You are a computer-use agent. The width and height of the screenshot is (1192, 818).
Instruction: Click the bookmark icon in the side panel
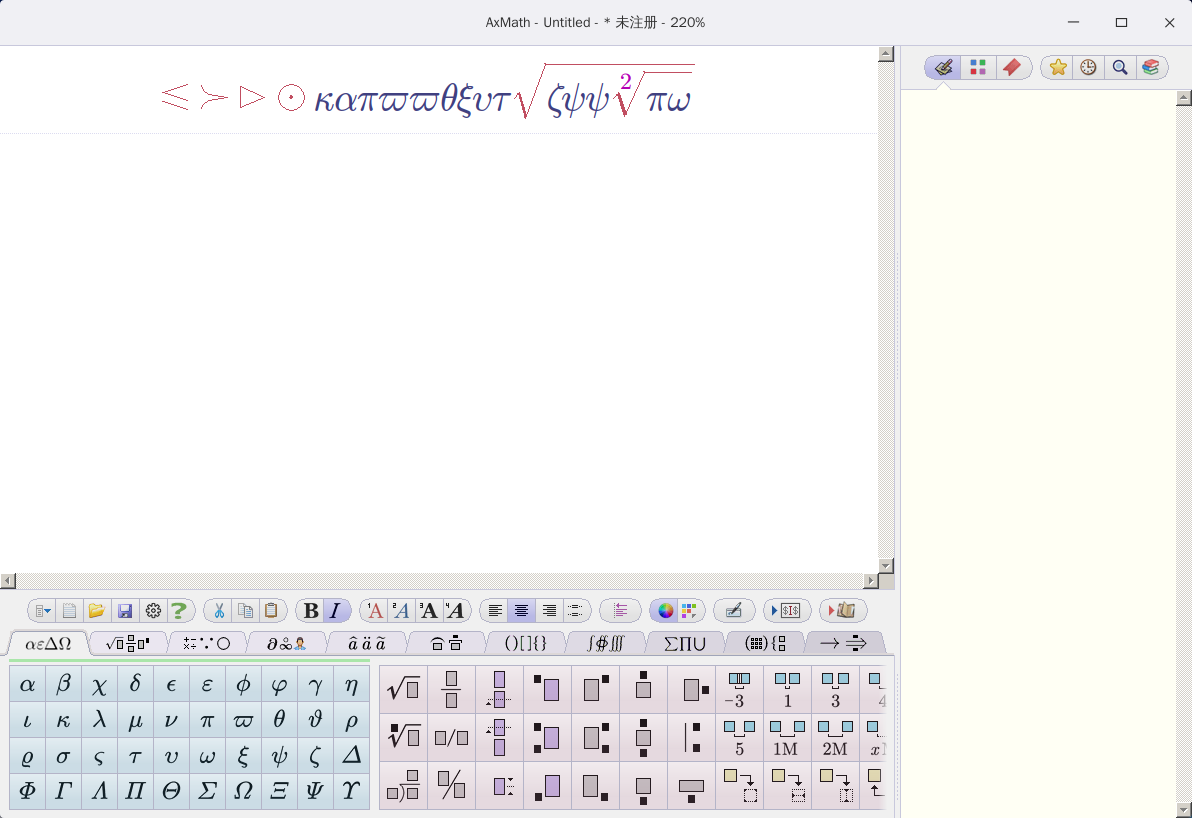1013,67
